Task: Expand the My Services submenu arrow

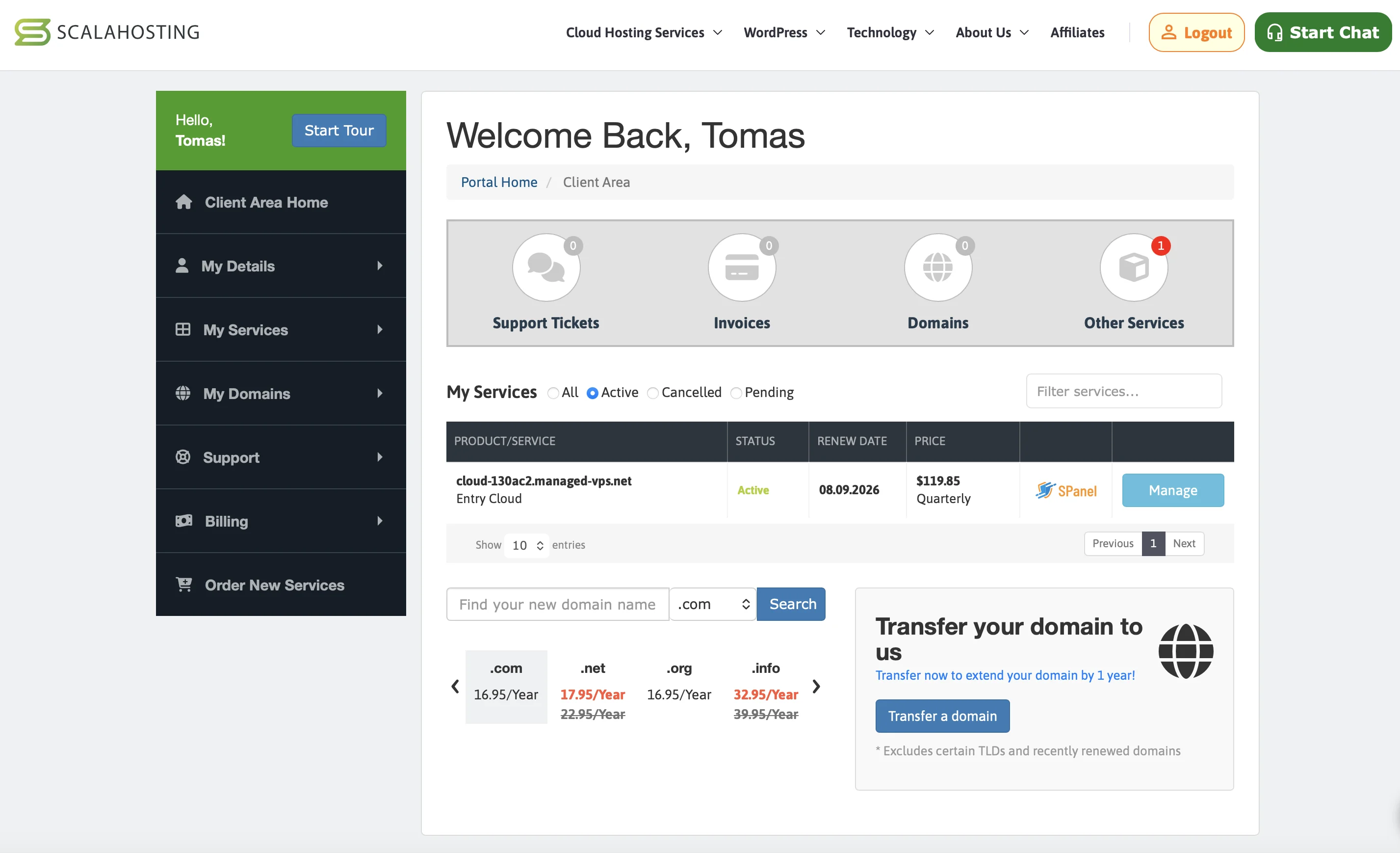Action: [x=380, y=329]
